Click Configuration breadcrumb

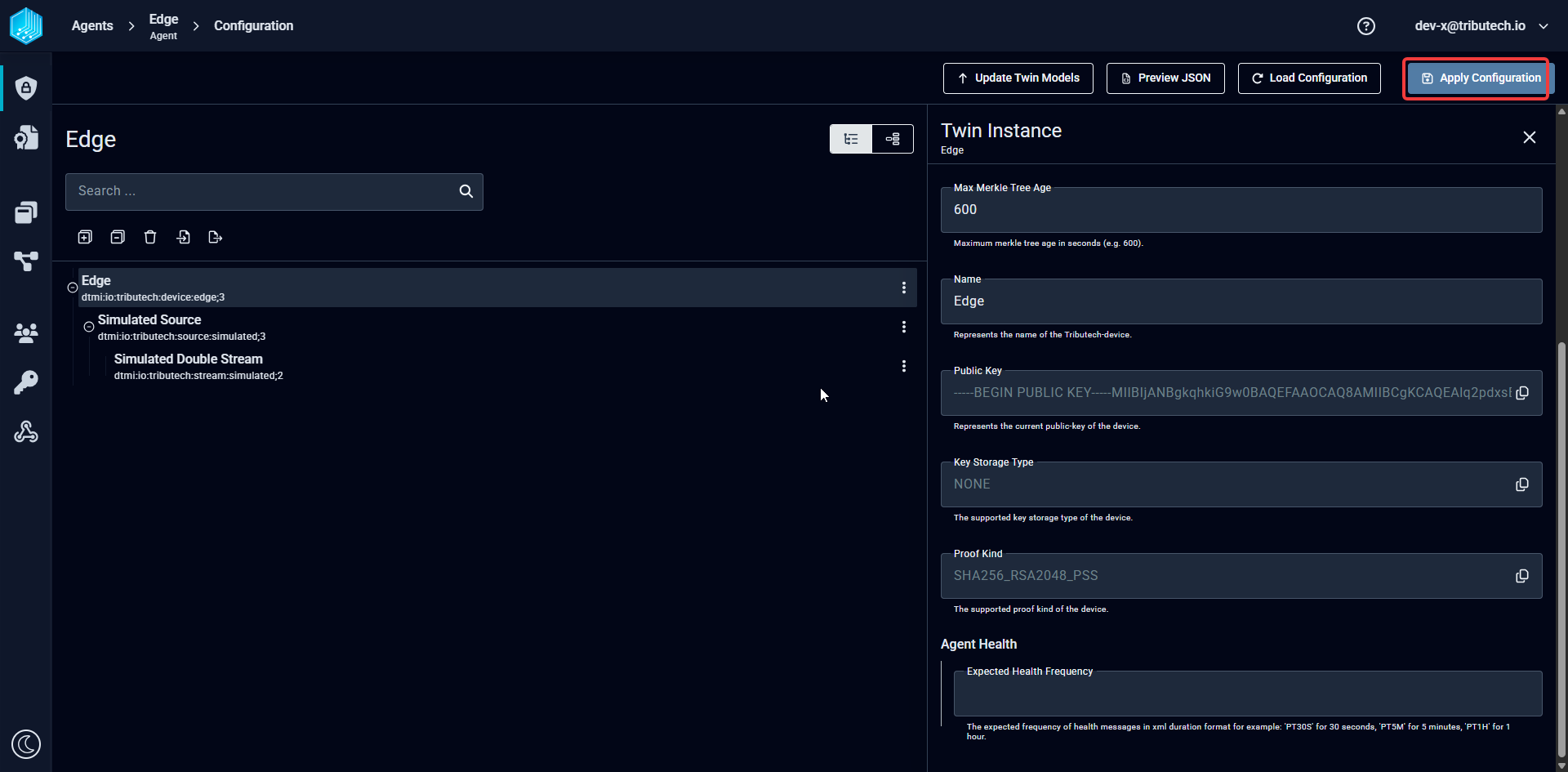pyautogui.click(x=253, y=26)
